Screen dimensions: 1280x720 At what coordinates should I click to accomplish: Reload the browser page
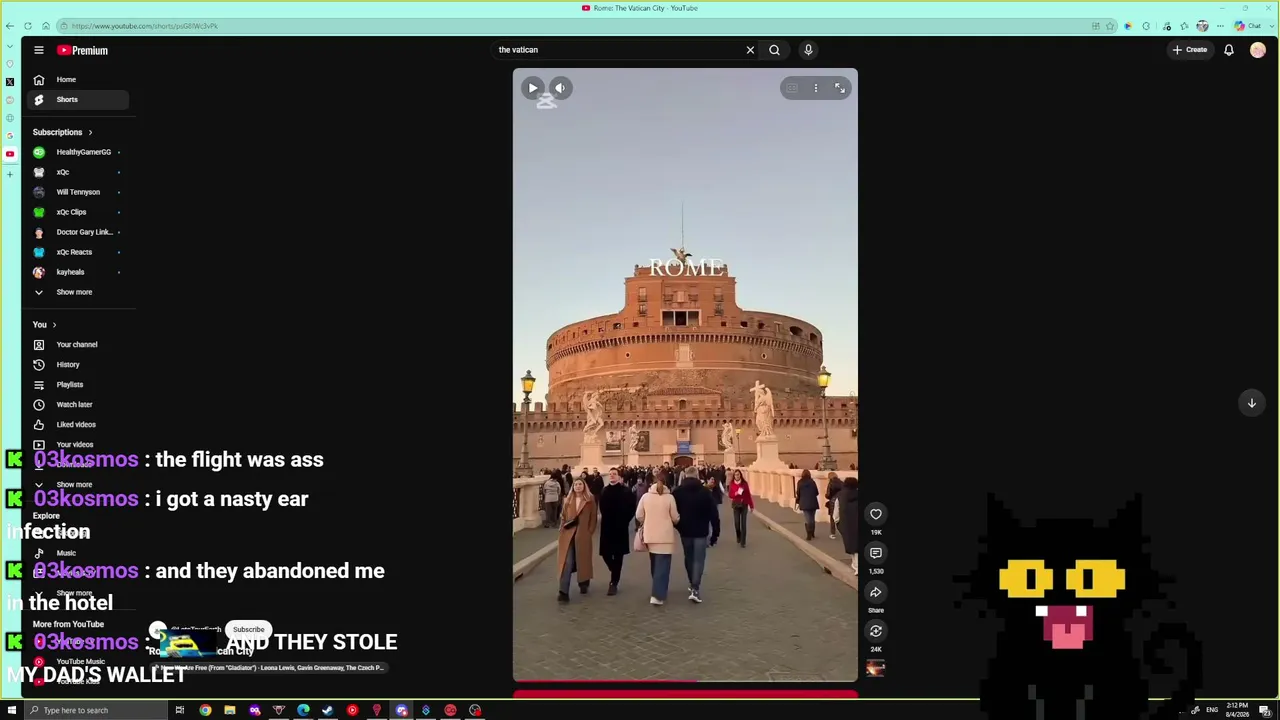click(28, 26)
